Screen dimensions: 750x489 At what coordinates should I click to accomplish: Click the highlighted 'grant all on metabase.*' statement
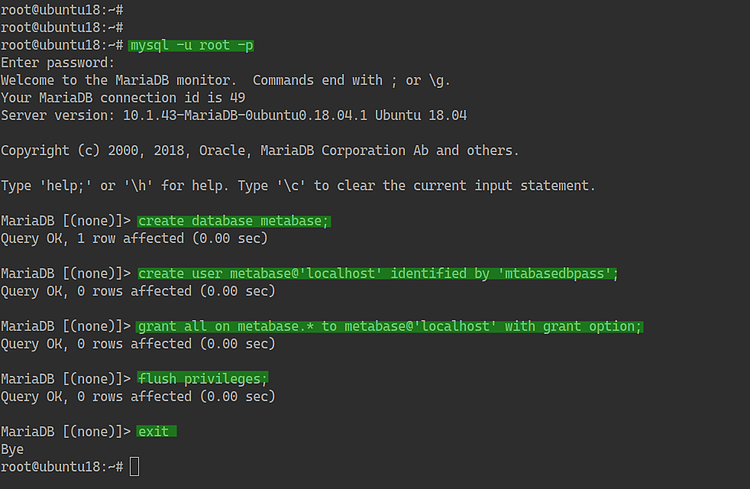click(389, 326)
